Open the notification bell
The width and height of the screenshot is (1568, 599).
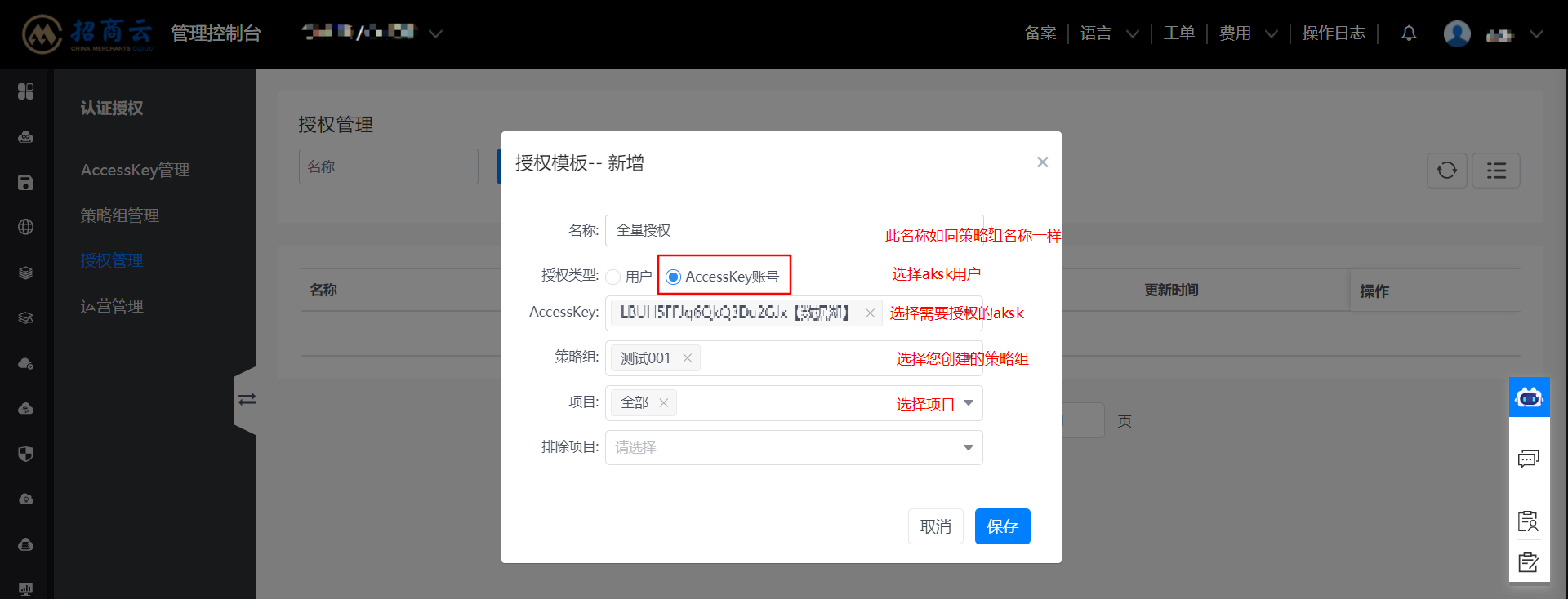(1409, 33)
